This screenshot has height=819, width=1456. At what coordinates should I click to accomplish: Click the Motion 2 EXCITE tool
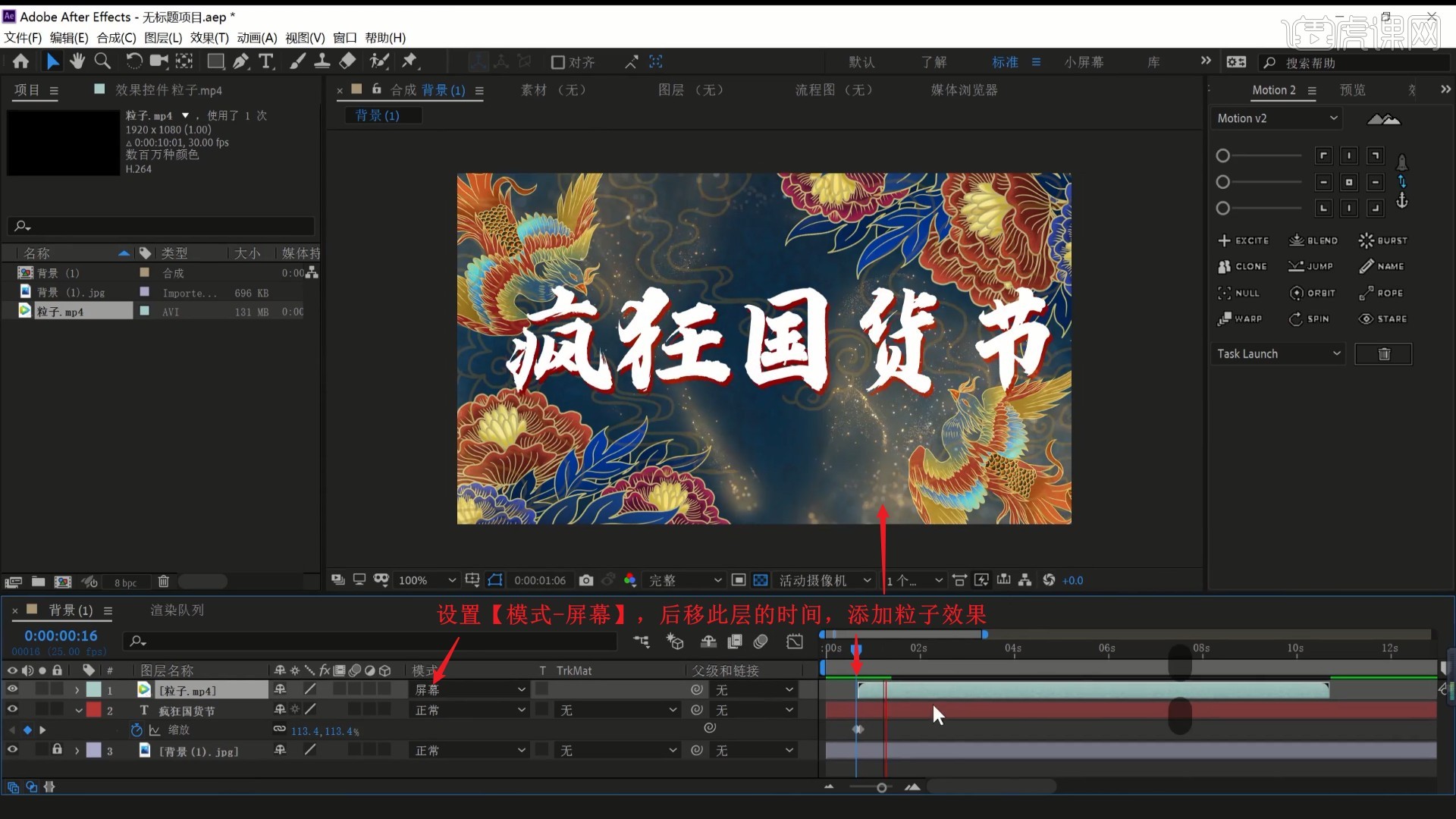(x=1243, y=240)
